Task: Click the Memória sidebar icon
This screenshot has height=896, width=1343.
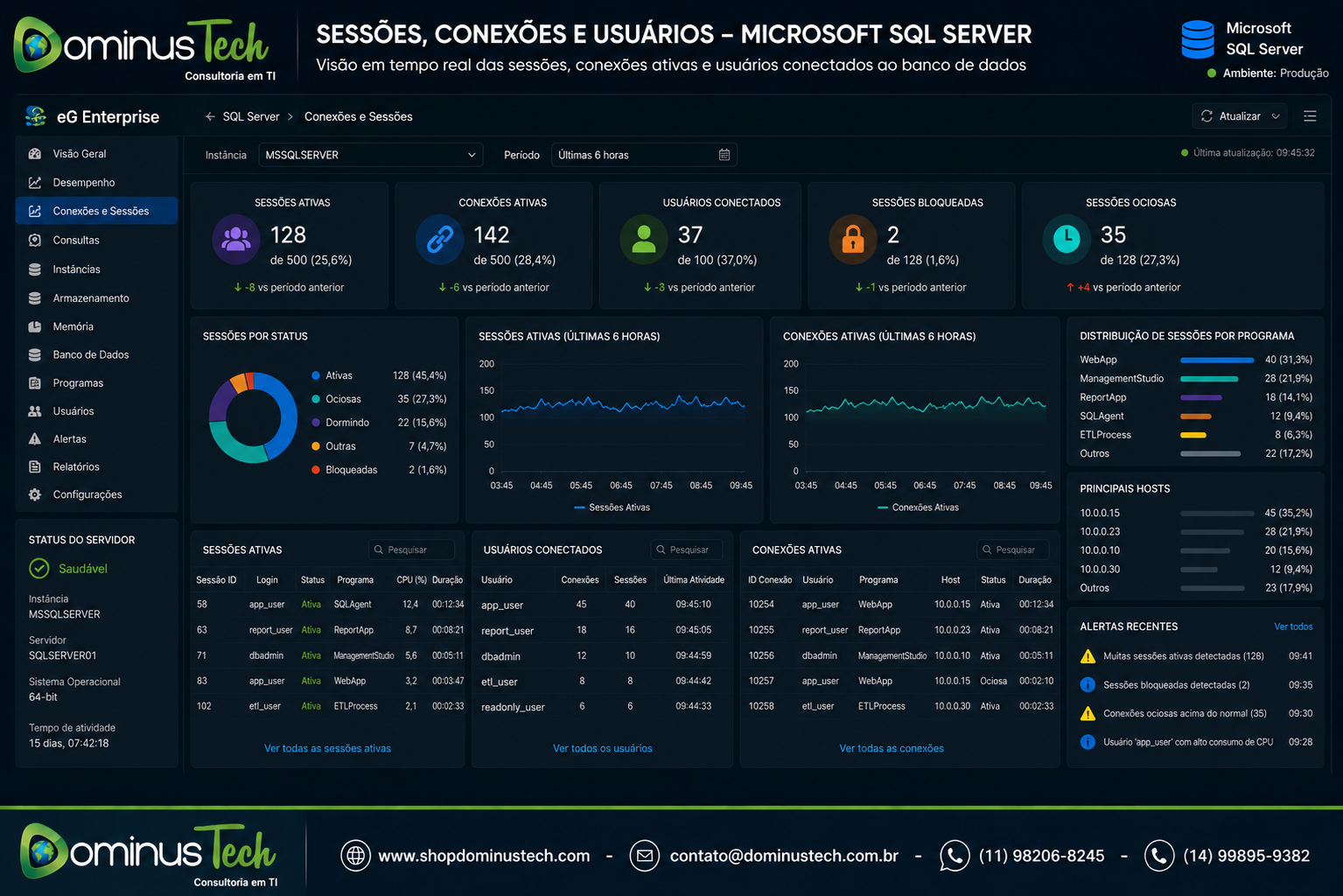Action: click(x=35, y=326)
